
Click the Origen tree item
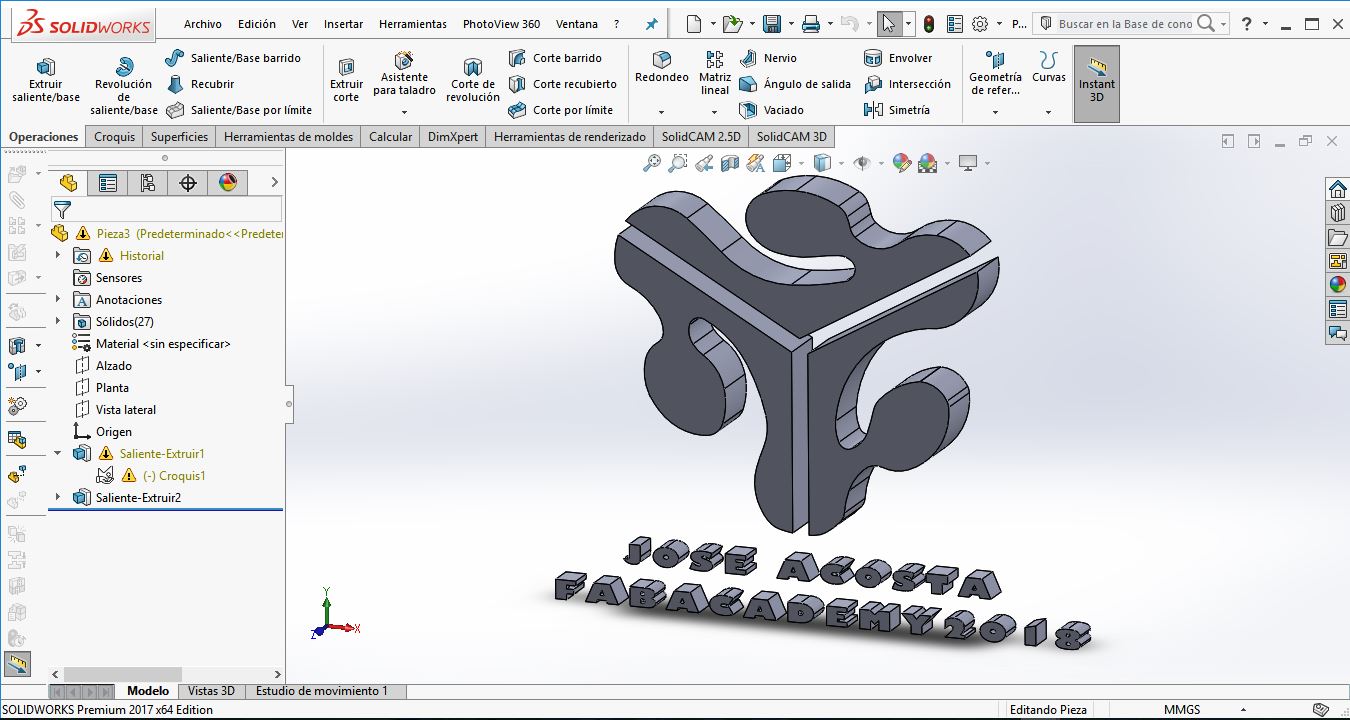(x=114, y=432)
